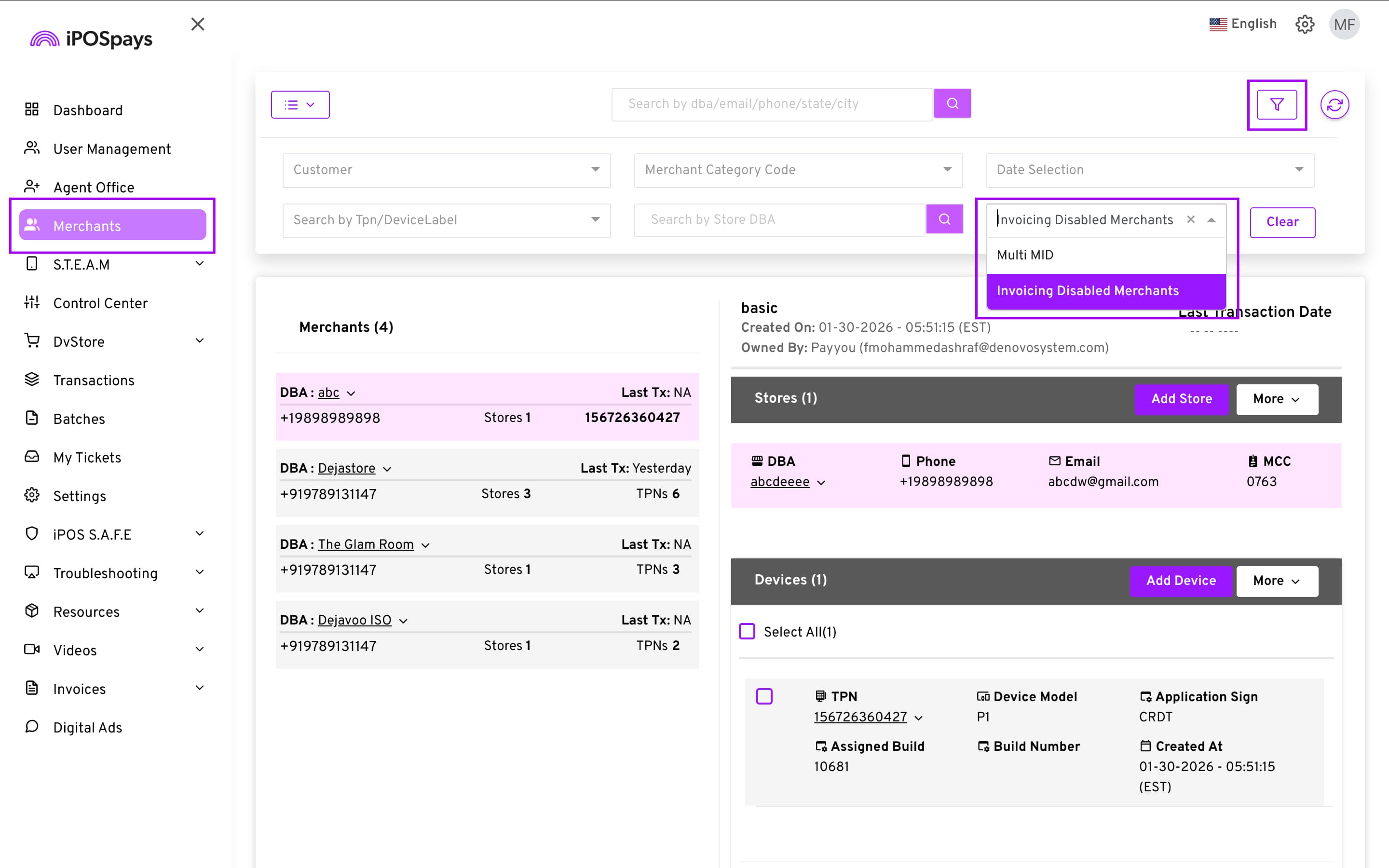Open settings gear icon in top bar
Image resolution: width=1389 pixels, height=868 pixels.
coord(1305,24)
